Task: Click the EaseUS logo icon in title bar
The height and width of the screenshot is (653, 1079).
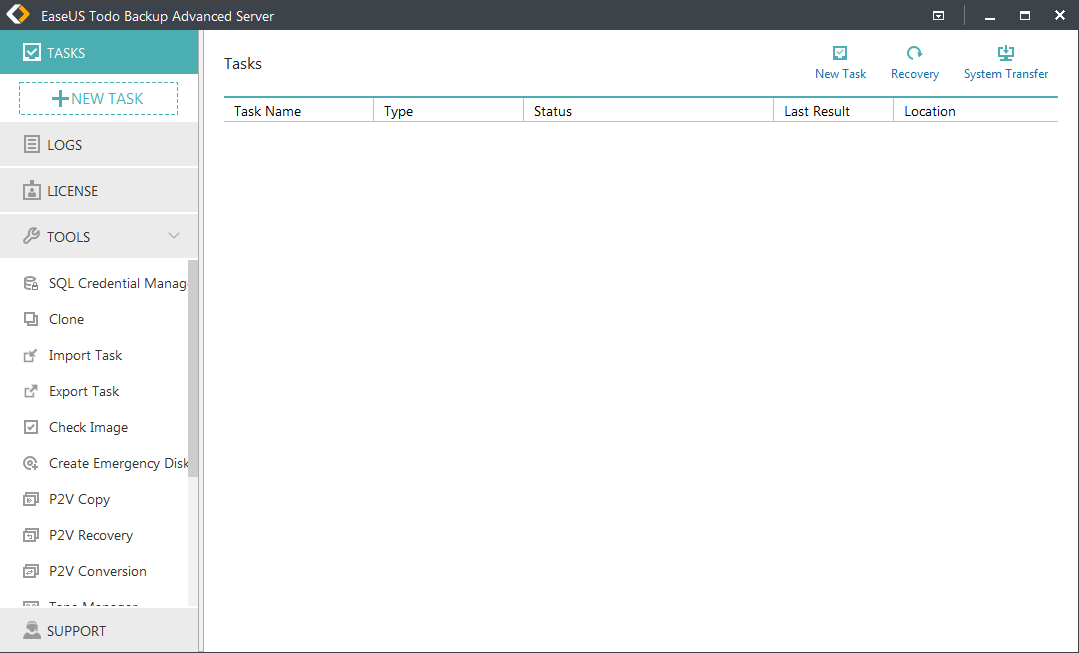Action: (x=19, y=14)
